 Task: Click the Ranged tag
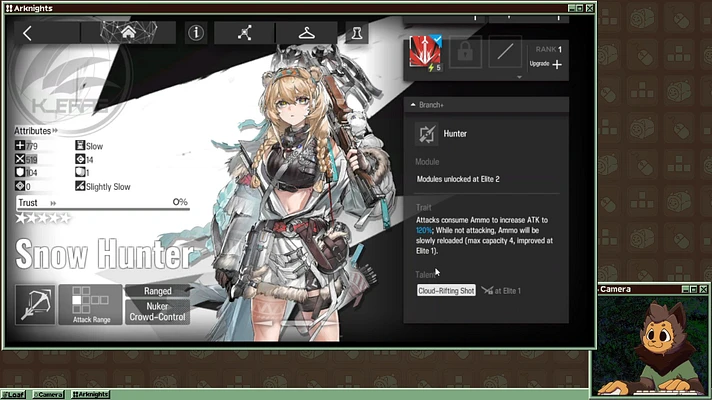pos(158,291)
